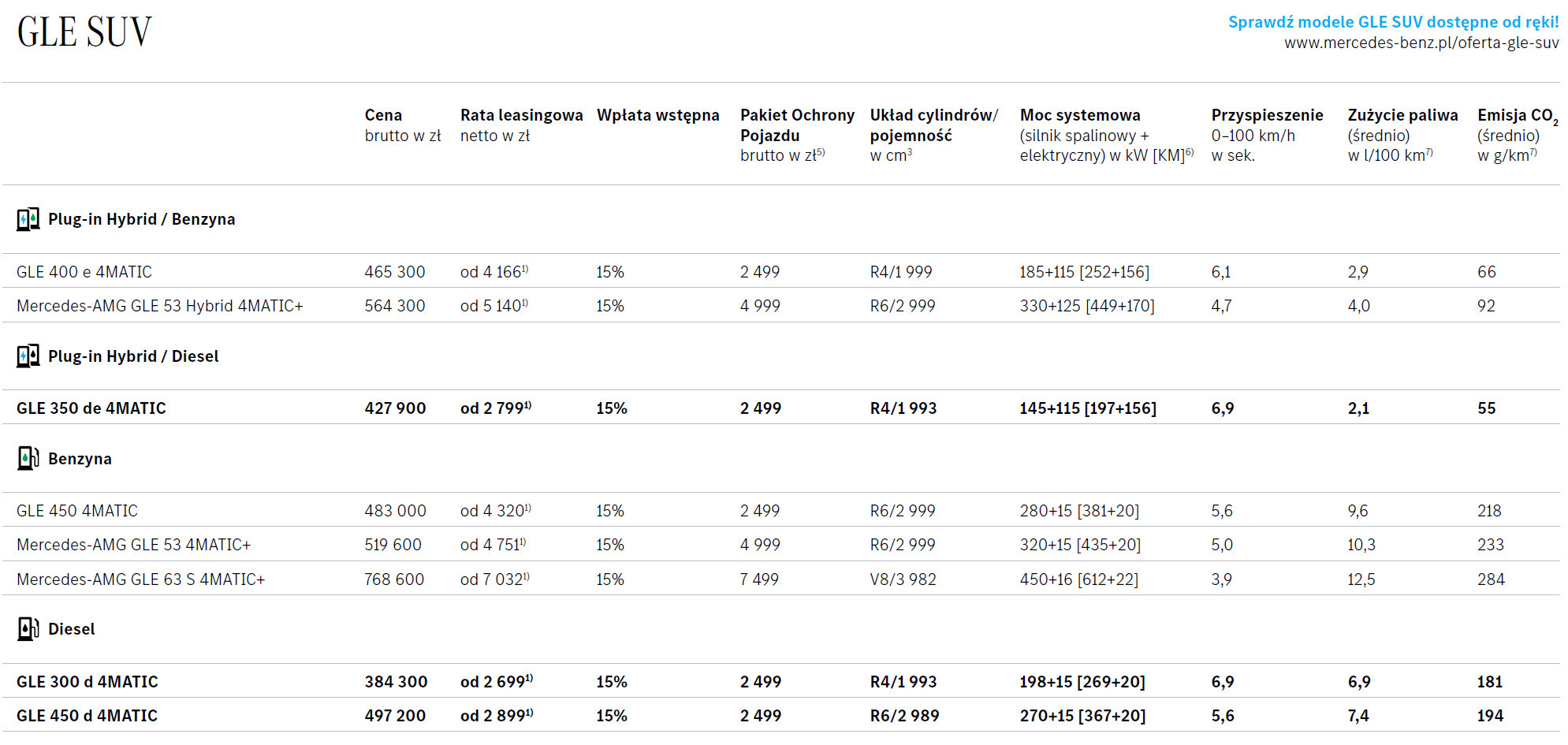The image size is (1568, 745).
Task: Select the GLE 400 e 4MATIC row
Action: coord(84,272)
